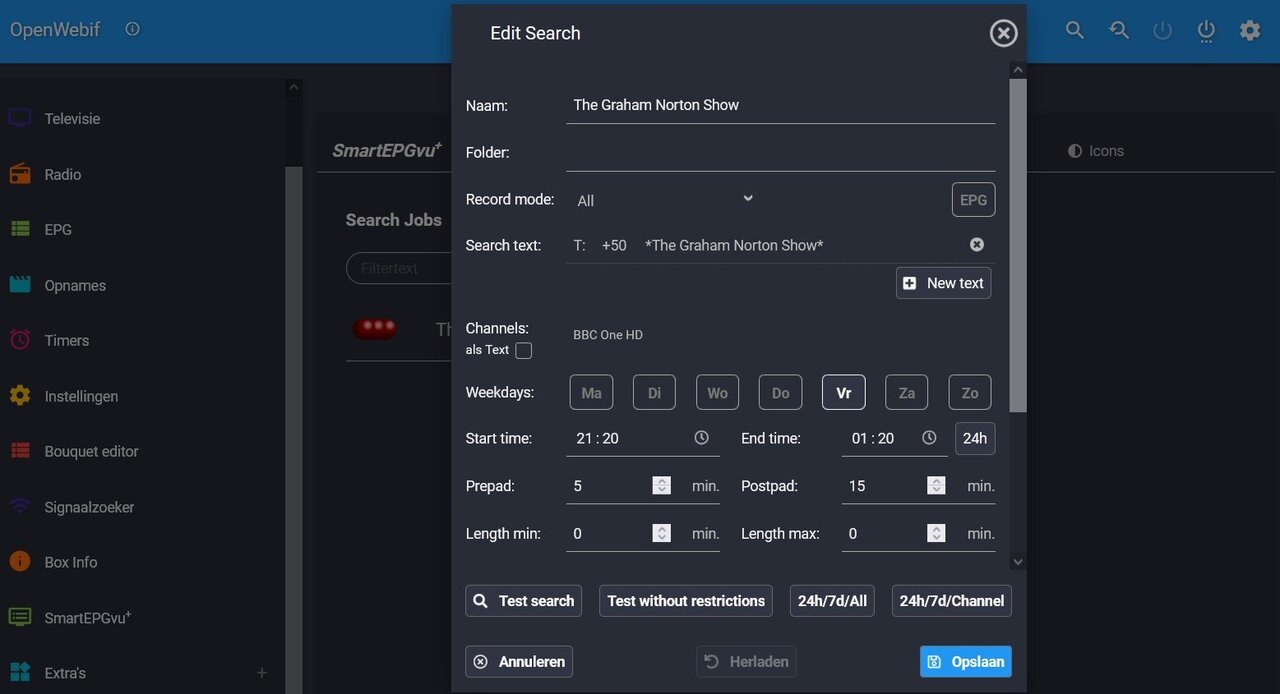Enable the Channels 'als Text' checkbox

[x=523, y=350]
